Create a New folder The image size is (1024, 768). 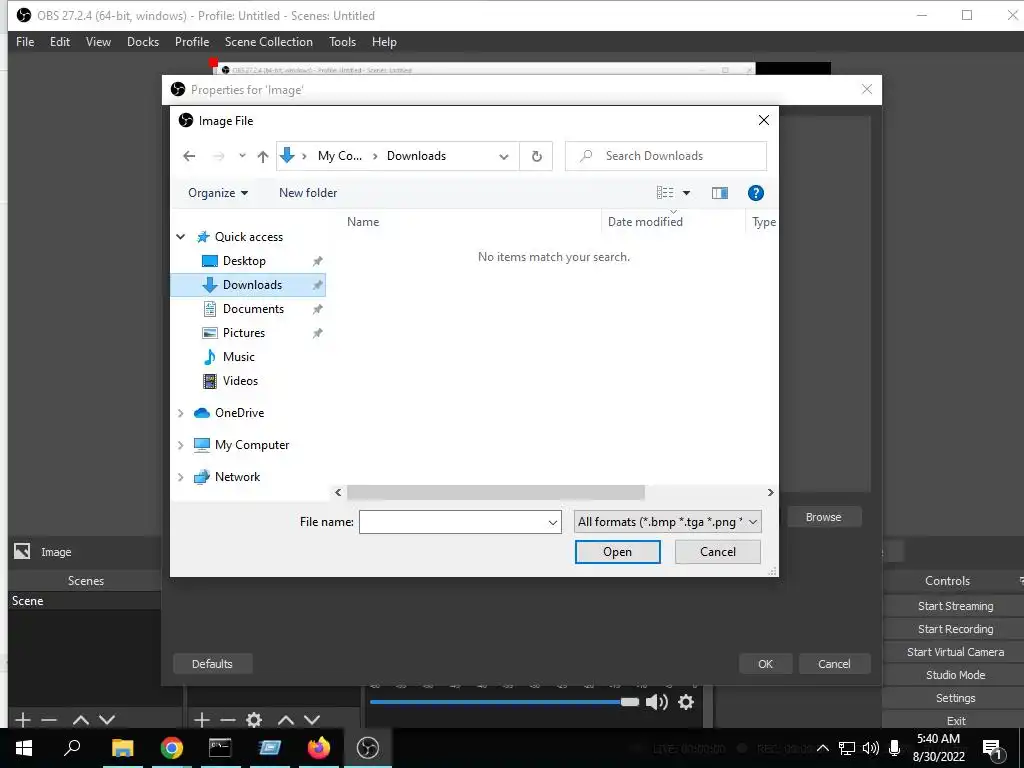(308, 193)
